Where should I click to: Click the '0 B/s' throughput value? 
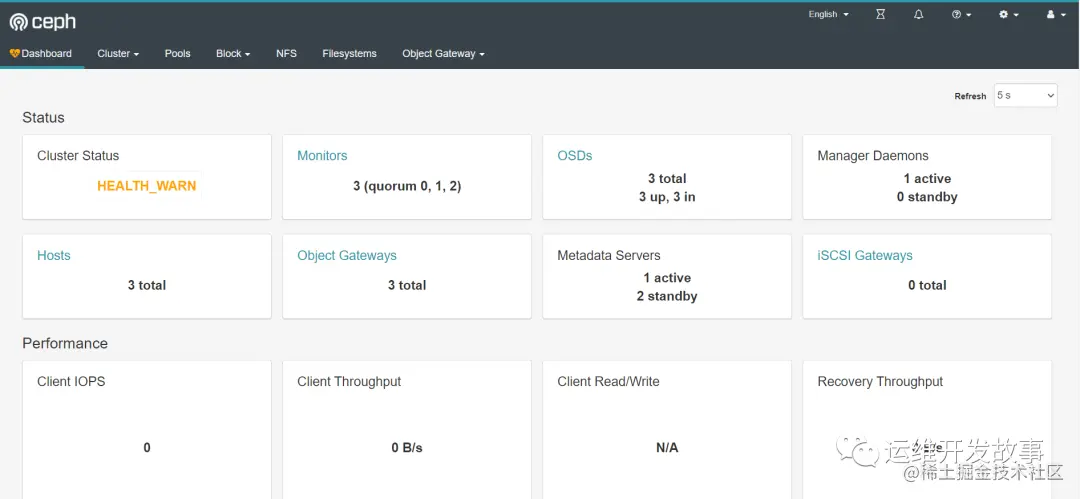click(407, 448)
